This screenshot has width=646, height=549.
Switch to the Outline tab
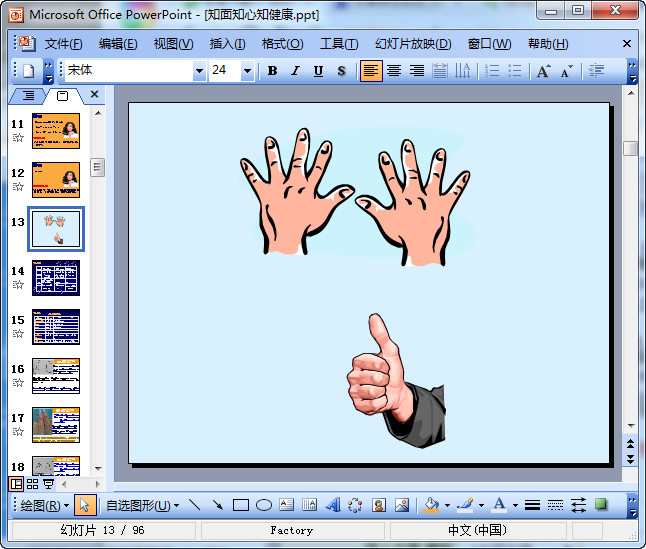pyautogui.click(x=28, y=96)
